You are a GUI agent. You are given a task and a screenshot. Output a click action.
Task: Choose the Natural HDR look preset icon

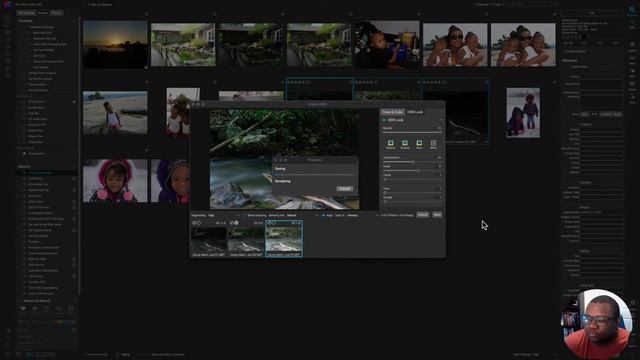(391, 144)
